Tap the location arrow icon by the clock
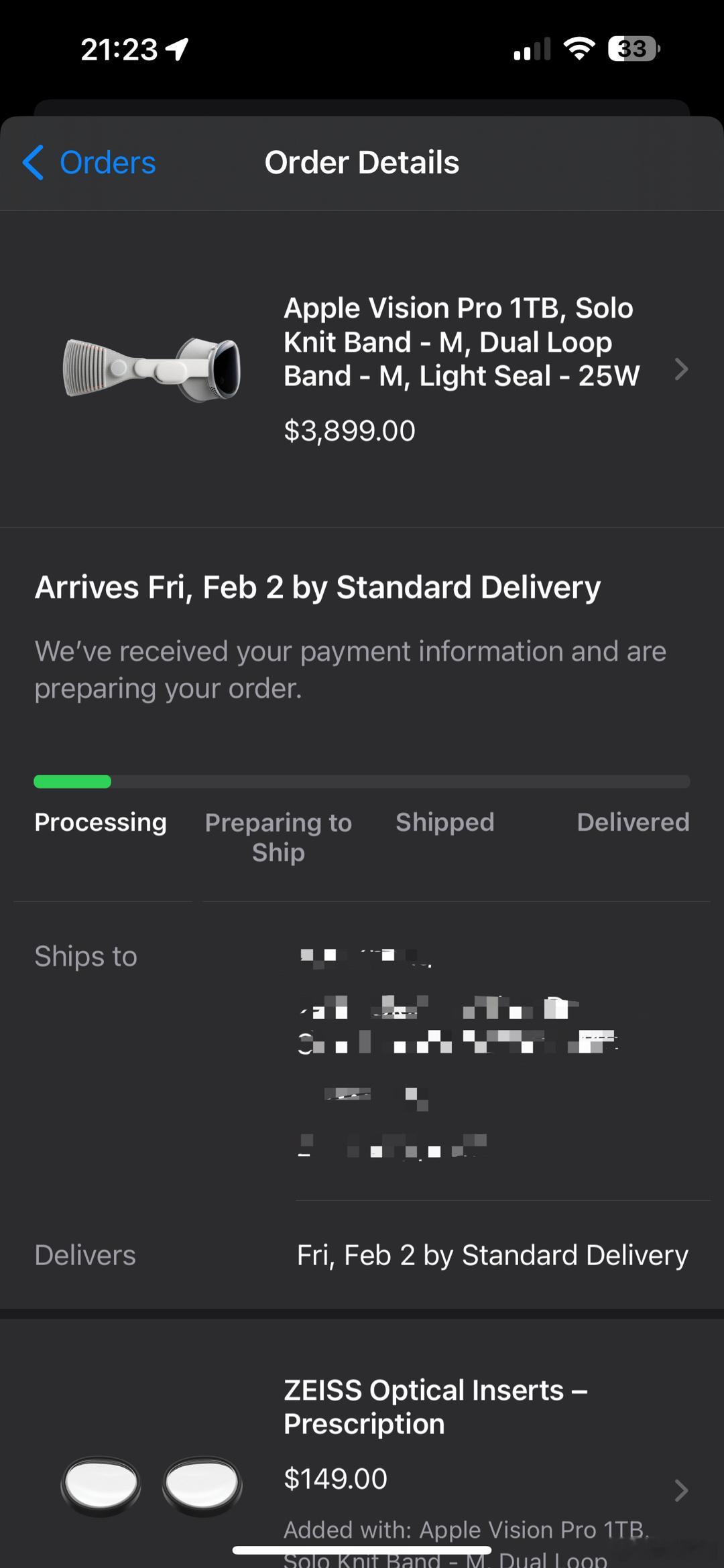 coord(178,49)
